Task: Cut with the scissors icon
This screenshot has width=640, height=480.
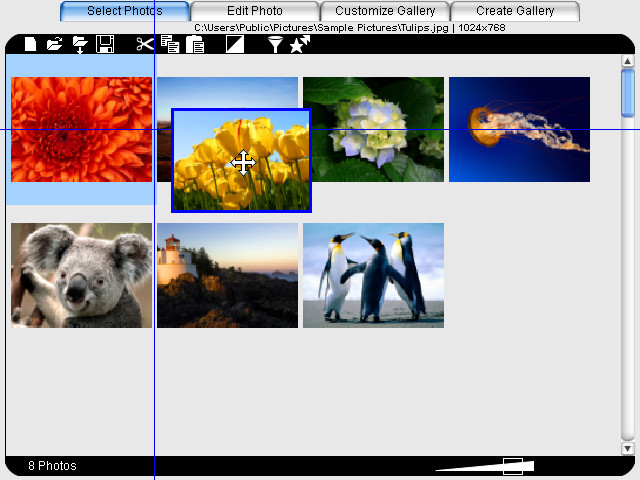Action: (145, 44)
